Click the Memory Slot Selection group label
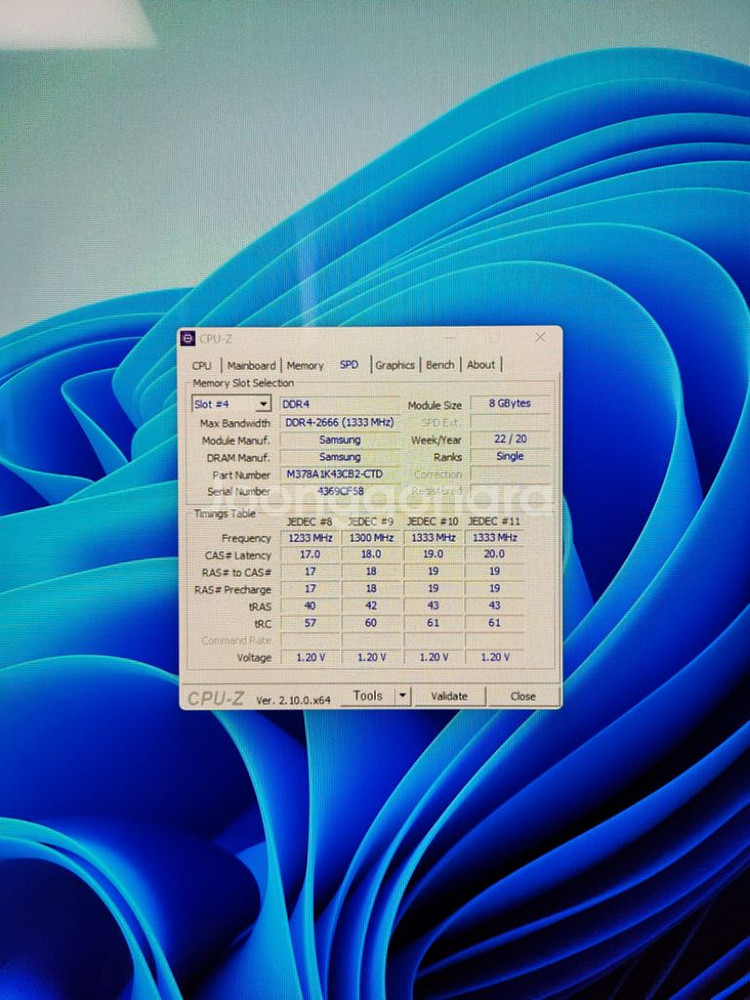The width and height of the screenshot is (750, 1000). coord(244,383)
